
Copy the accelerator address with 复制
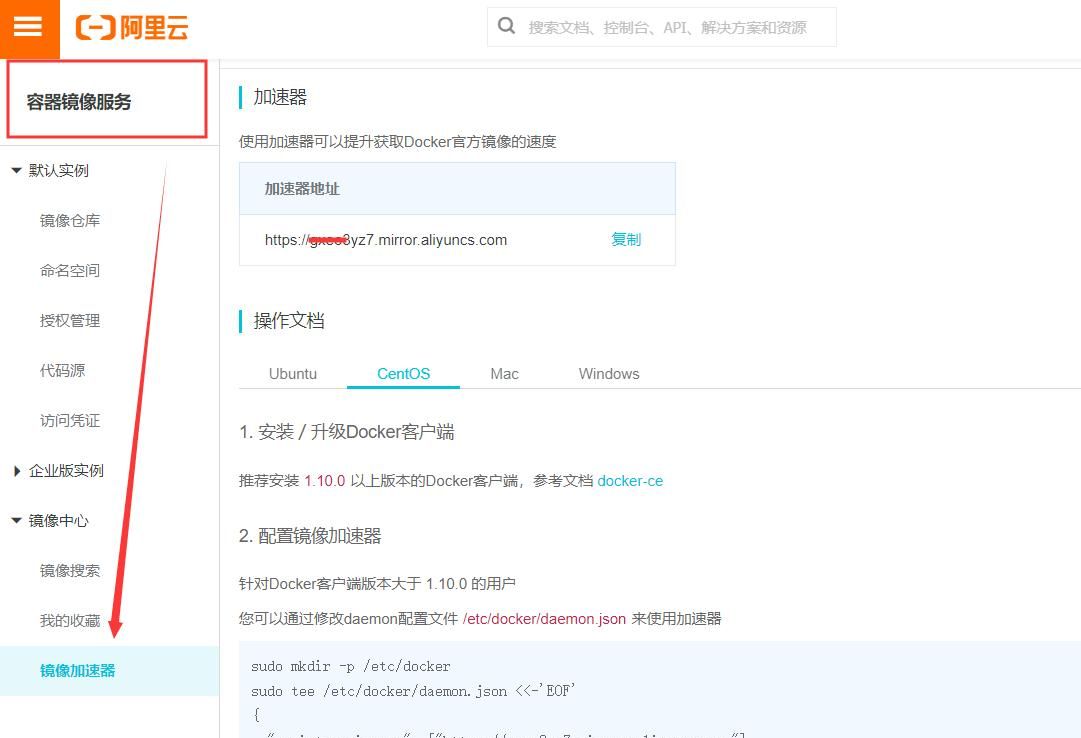coord(626,240)
